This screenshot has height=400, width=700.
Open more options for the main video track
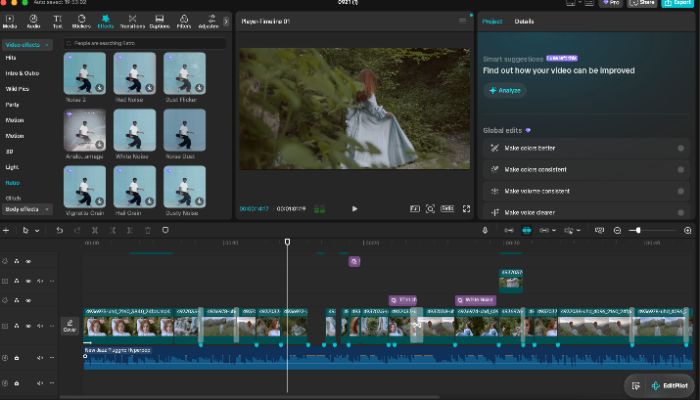pyautogui.click(x=52, y=326)
